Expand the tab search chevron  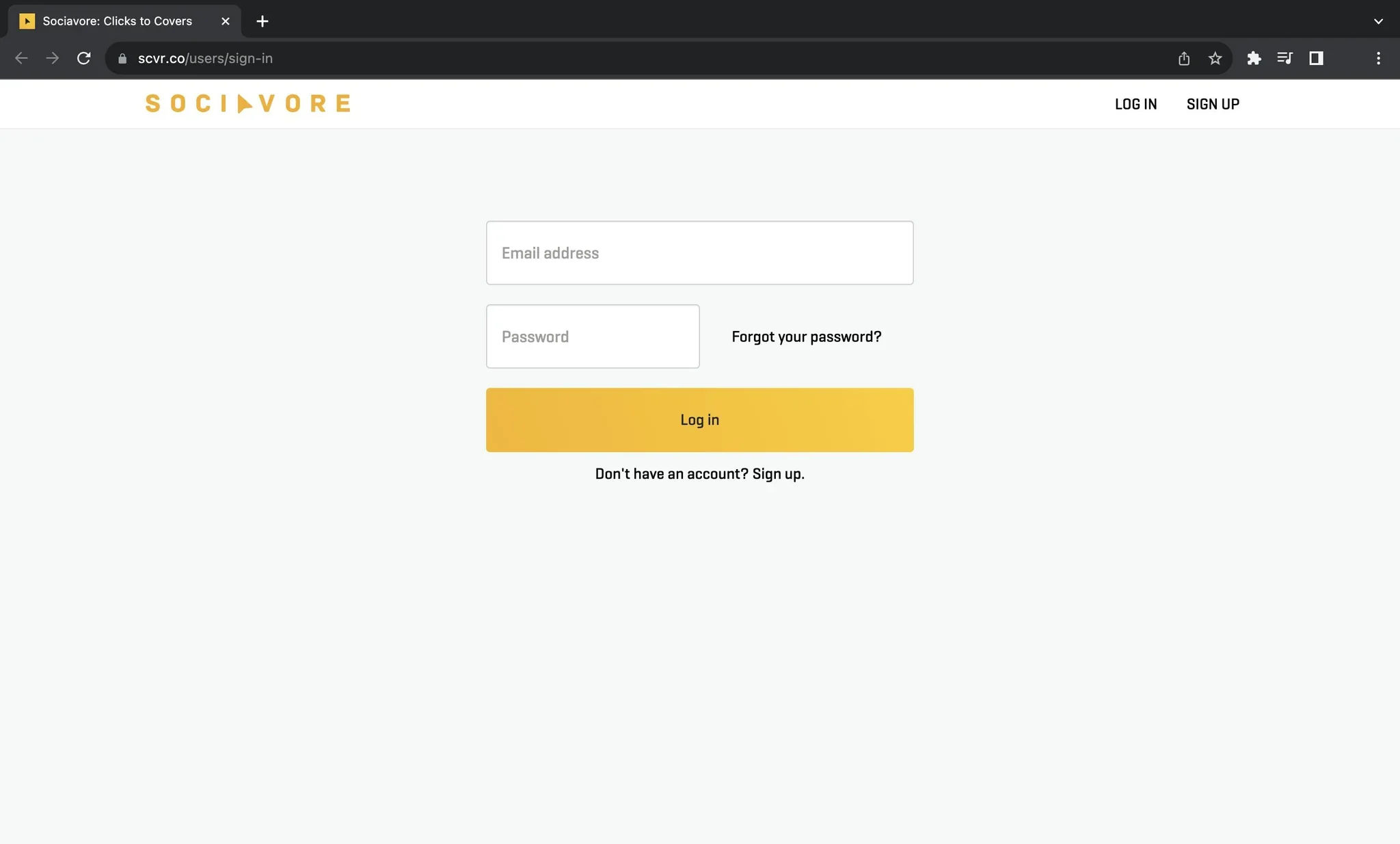pyautogui.click(x=1378, y=21)
